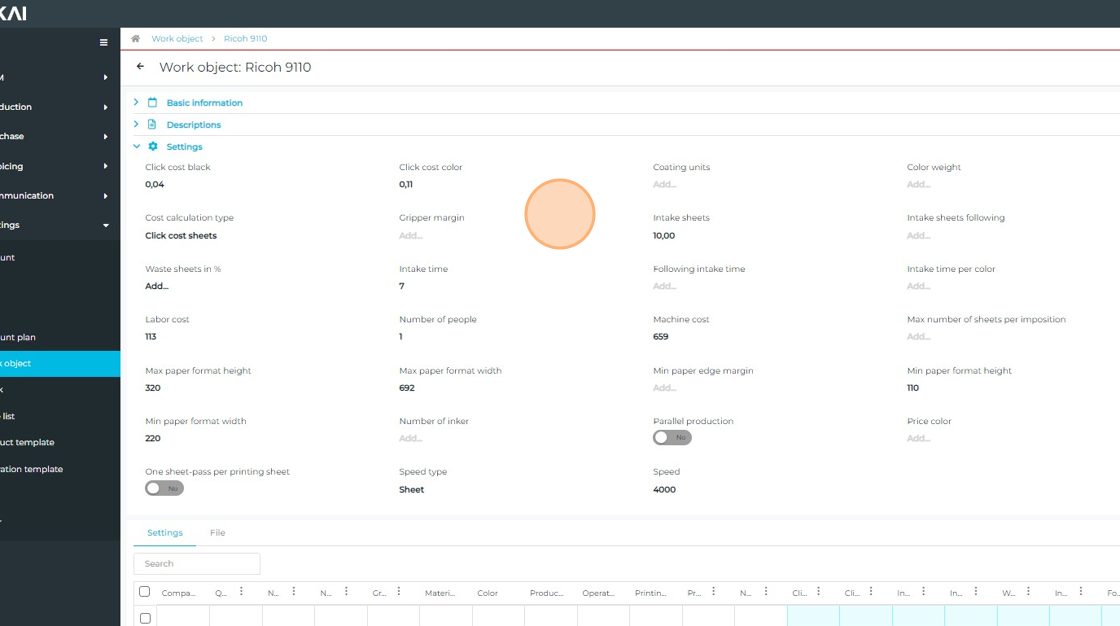Image resolution: width=1120 pixels, height=626 pixels.
Task: Check the select-all checkbox in table header
Action: point(145,592)
